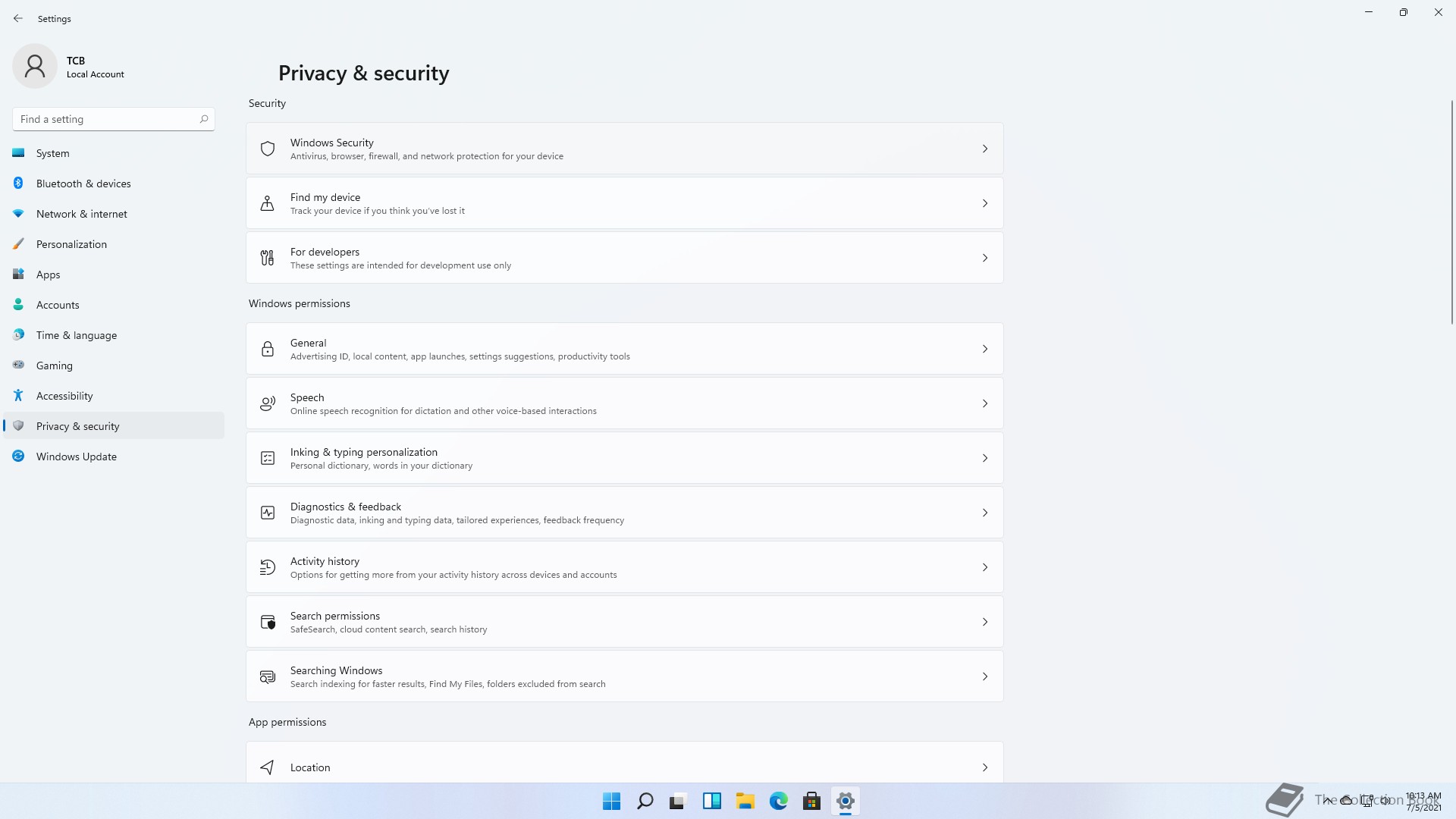
Task: Click the "Local Account" text
Action: 95,74
